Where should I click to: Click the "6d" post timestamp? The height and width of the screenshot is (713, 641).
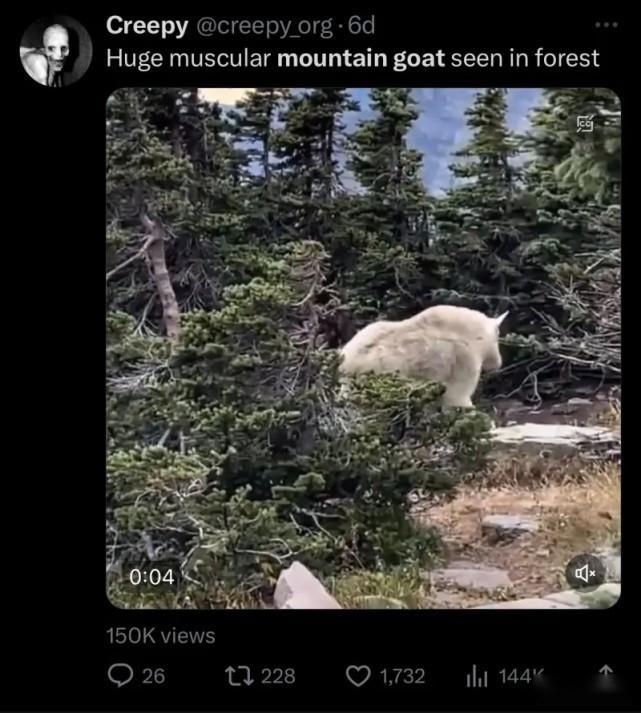[x=361, y=25]
